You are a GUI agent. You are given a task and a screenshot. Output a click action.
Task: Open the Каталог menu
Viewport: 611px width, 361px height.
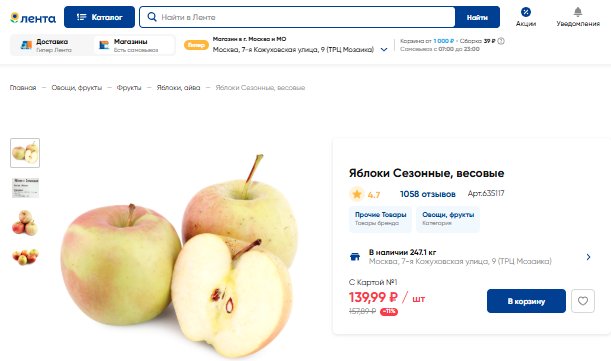(x=99, y=17)
